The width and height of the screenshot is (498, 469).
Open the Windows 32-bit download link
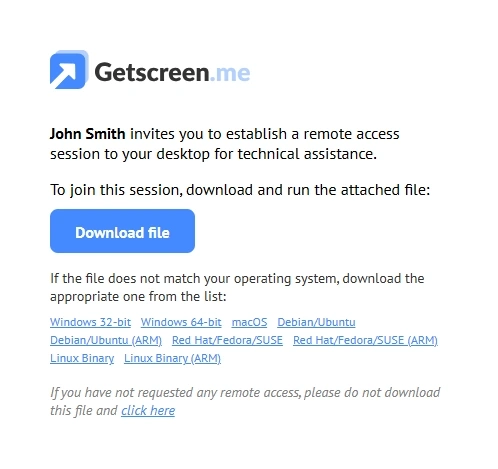(90, 322)
